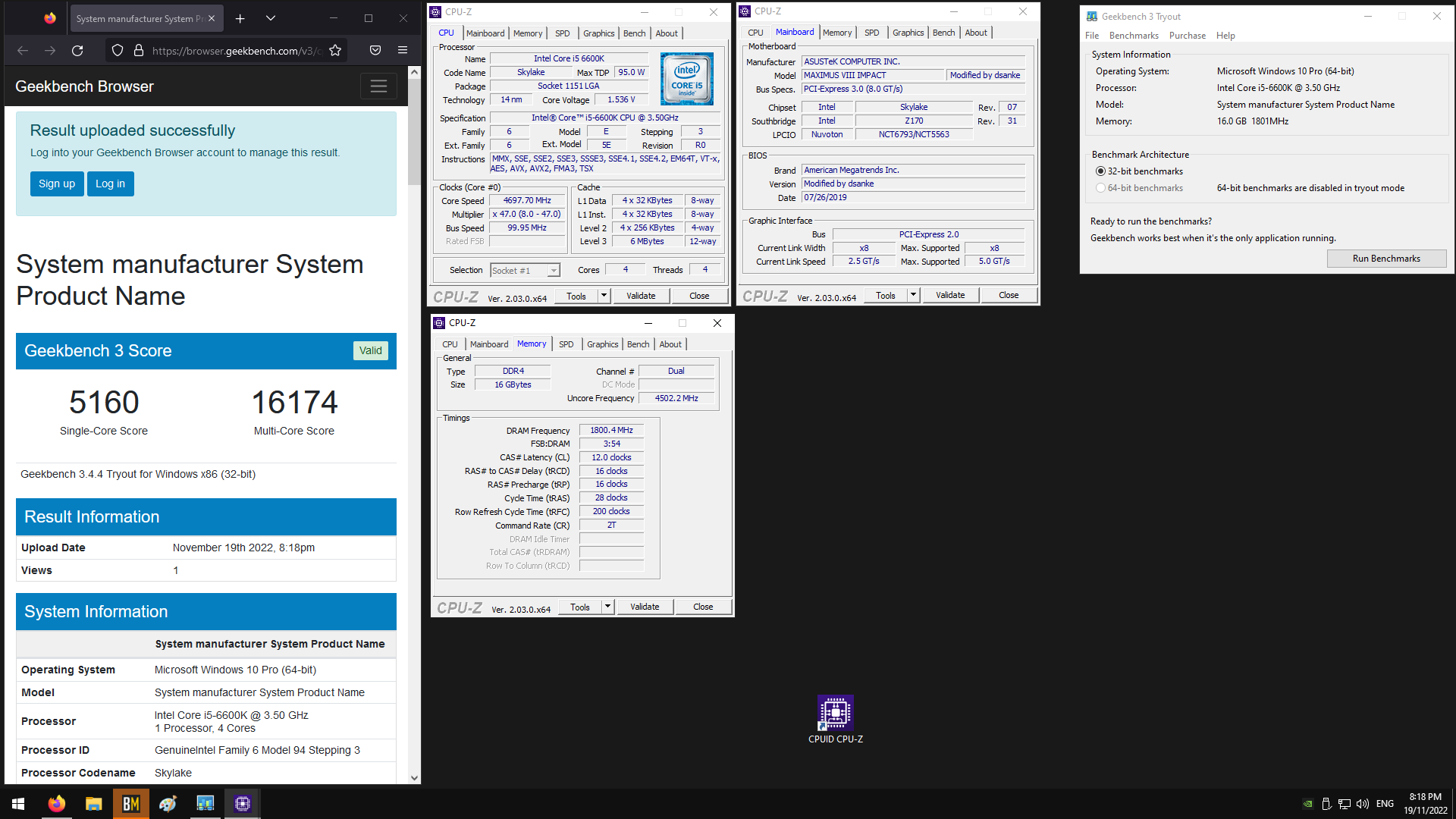Open the Windows Start menu
Viewport: 1456px width, 819px height.
tap(18, 804)
